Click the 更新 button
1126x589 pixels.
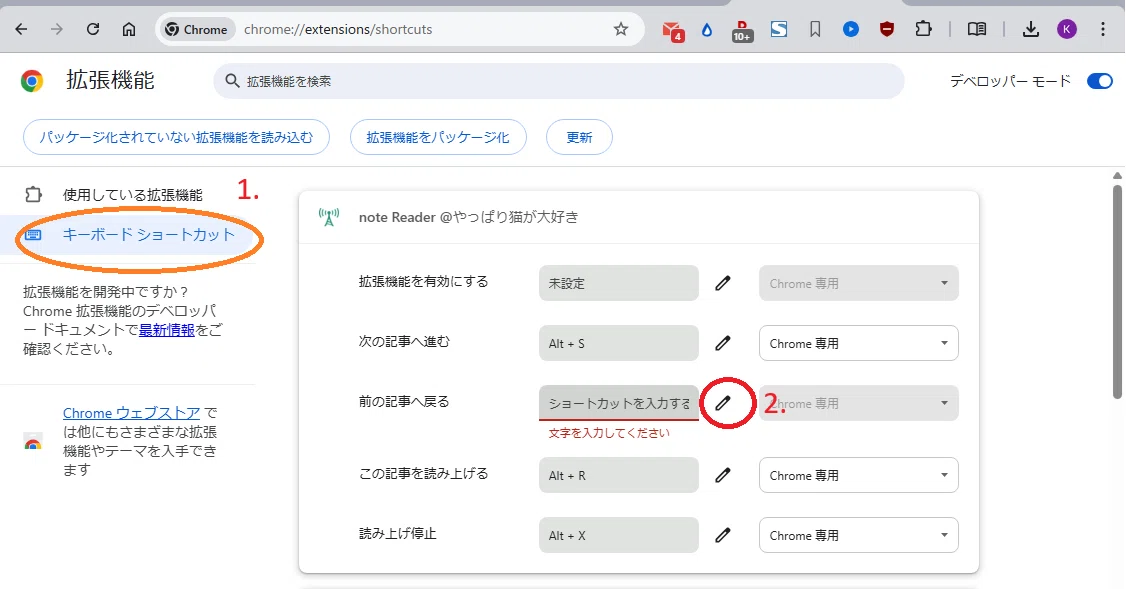click(579, 137)
